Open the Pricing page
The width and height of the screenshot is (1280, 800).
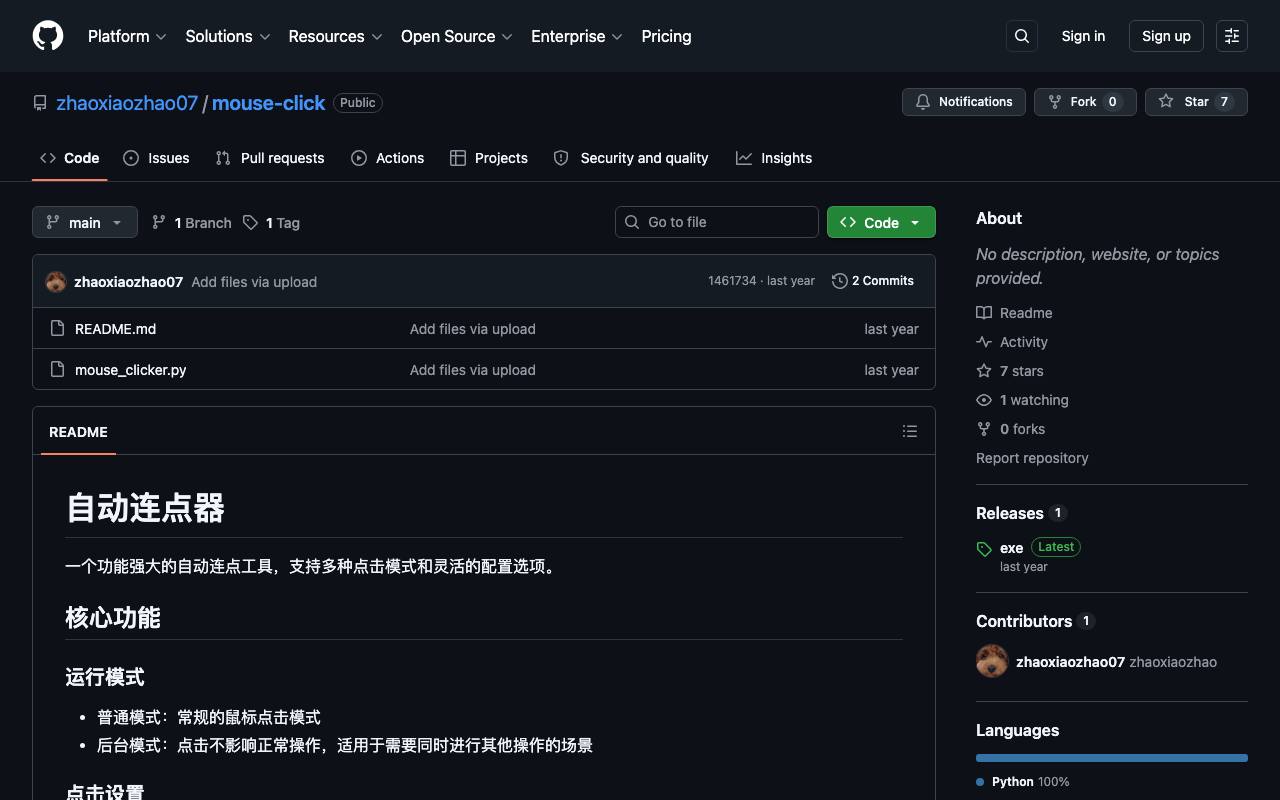click(x=666, y=36)
